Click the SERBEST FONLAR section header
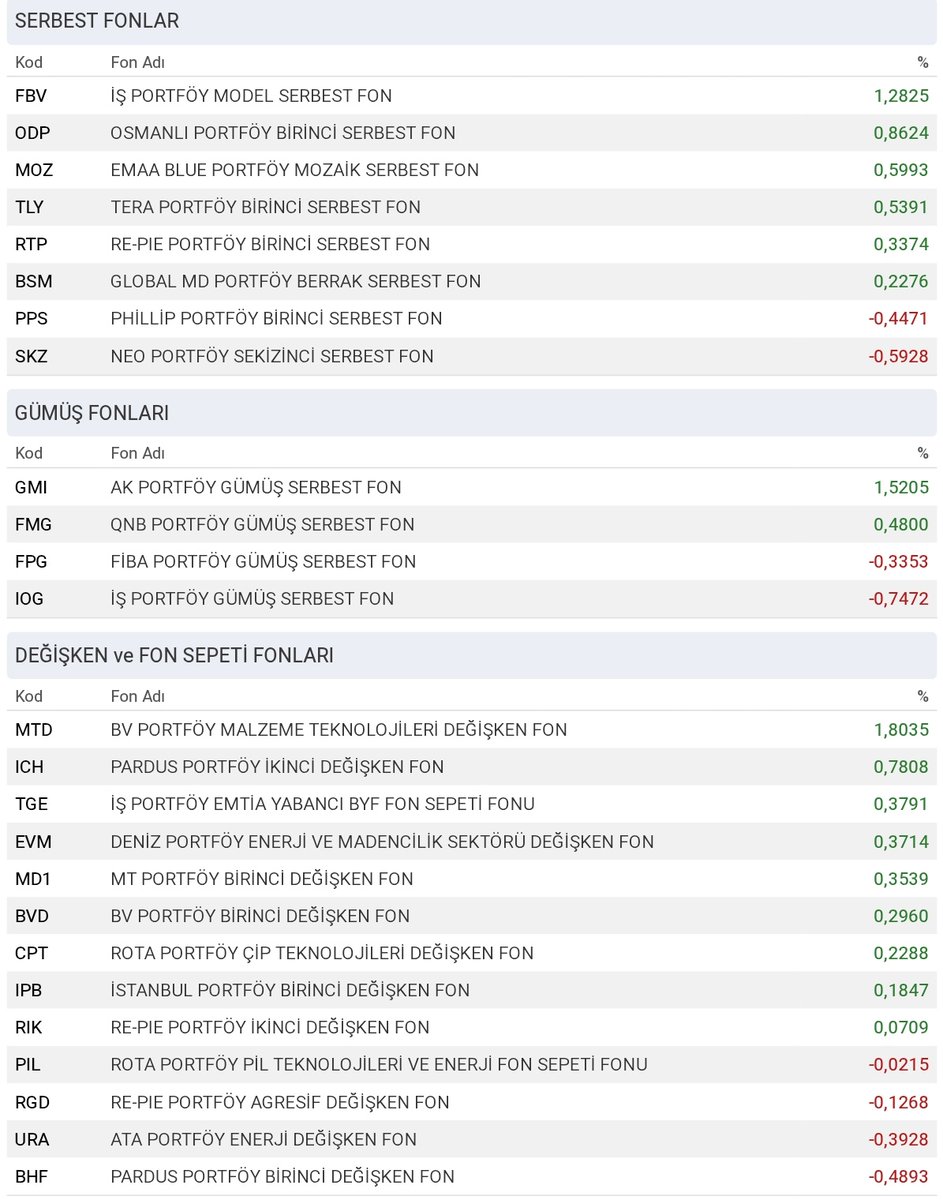 click(472, 21)
